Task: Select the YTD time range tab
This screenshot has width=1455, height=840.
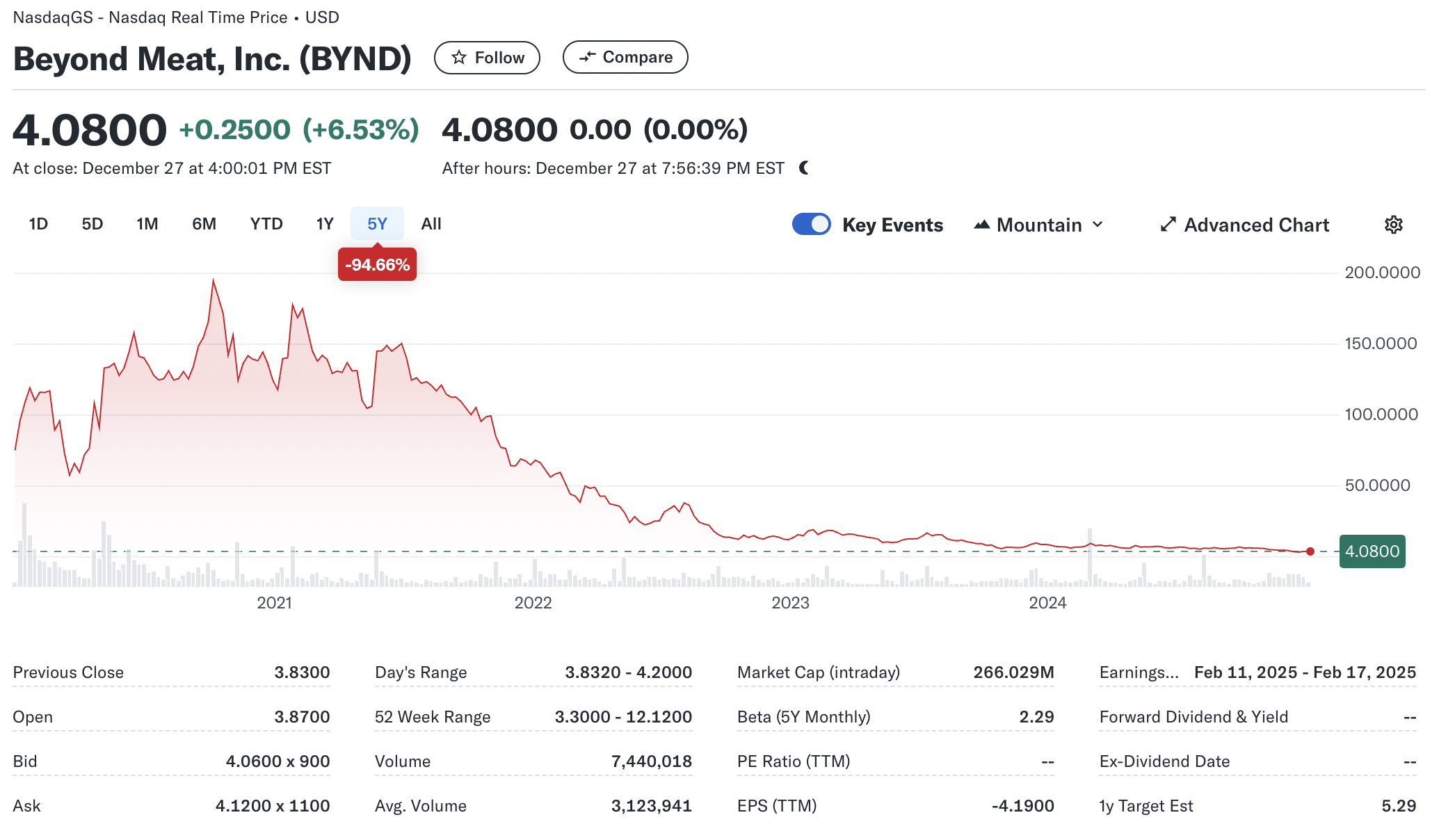Action: point(266,224)
